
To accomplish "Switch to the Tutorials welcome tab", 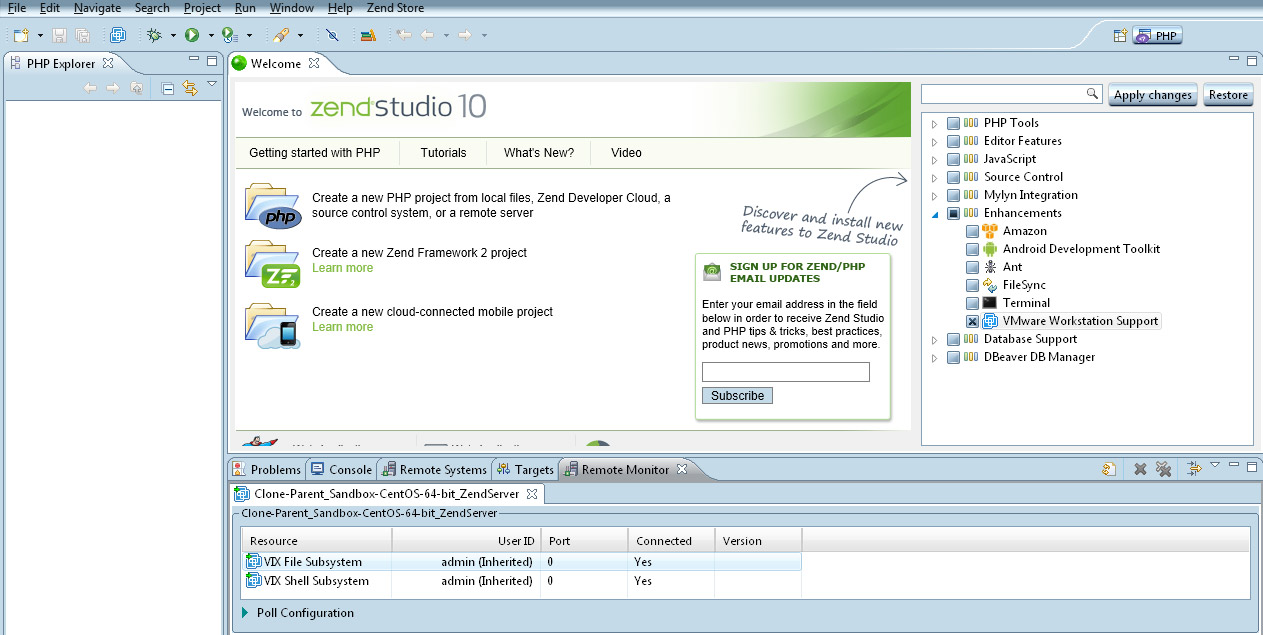I will tap(443, 153).
